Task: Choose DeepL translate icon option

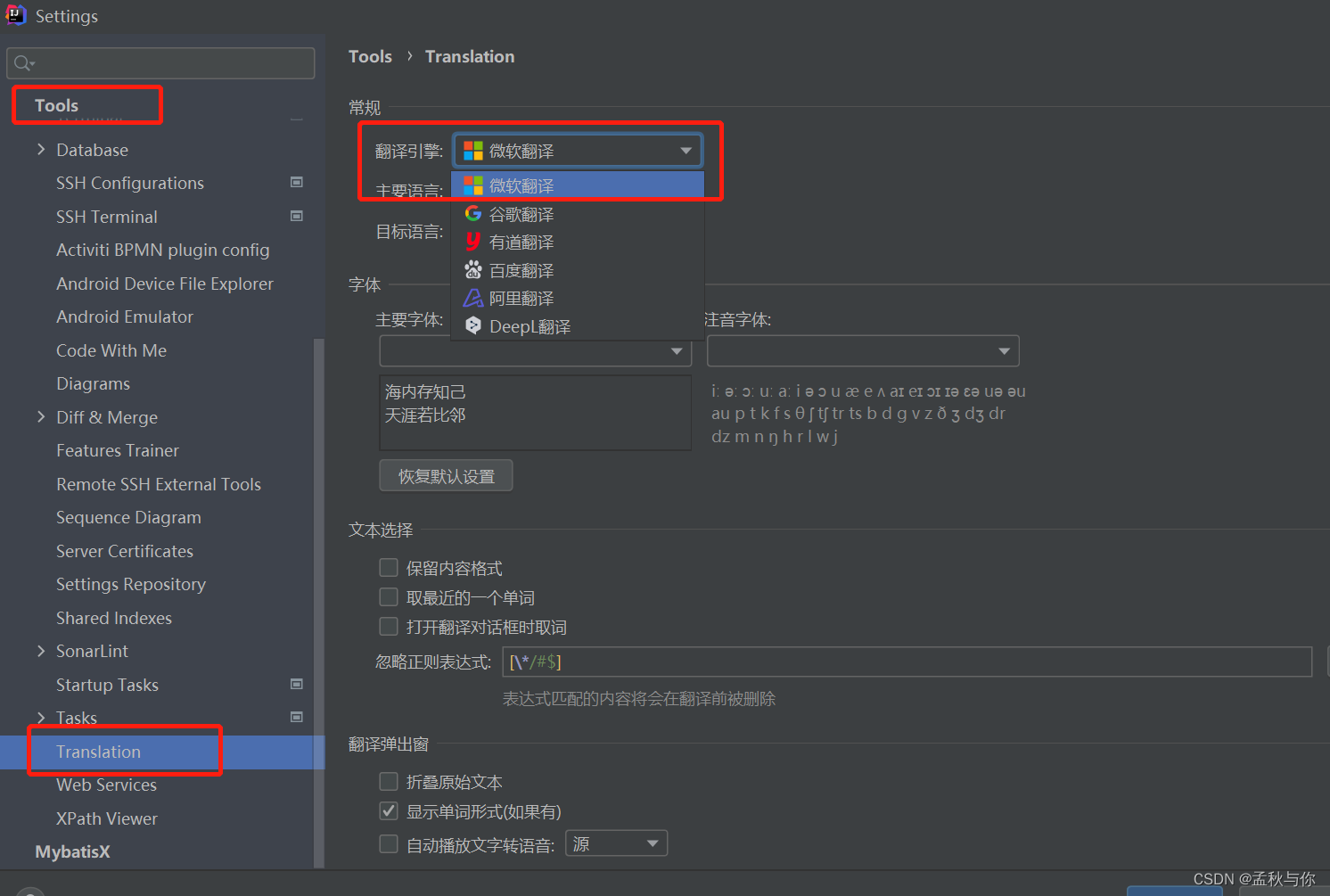Action: 473,326
